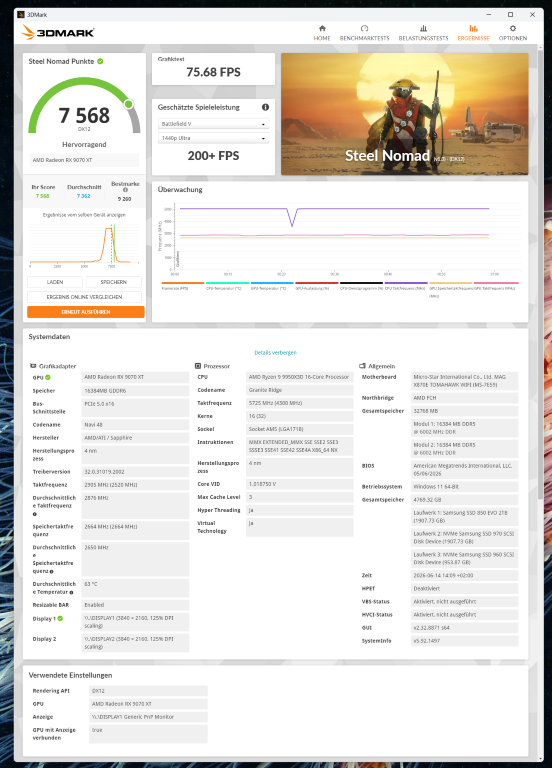Click the Codename value Navi 48

coord(135,425)
